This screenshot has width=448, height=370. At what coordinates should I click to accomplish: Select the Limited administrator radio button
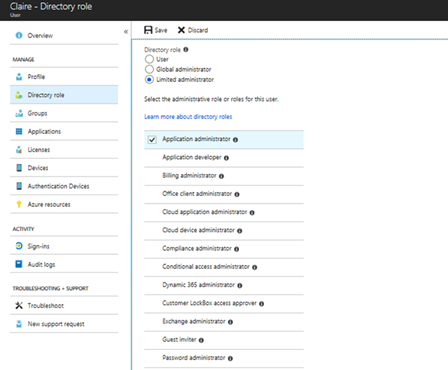coord(149,79)
